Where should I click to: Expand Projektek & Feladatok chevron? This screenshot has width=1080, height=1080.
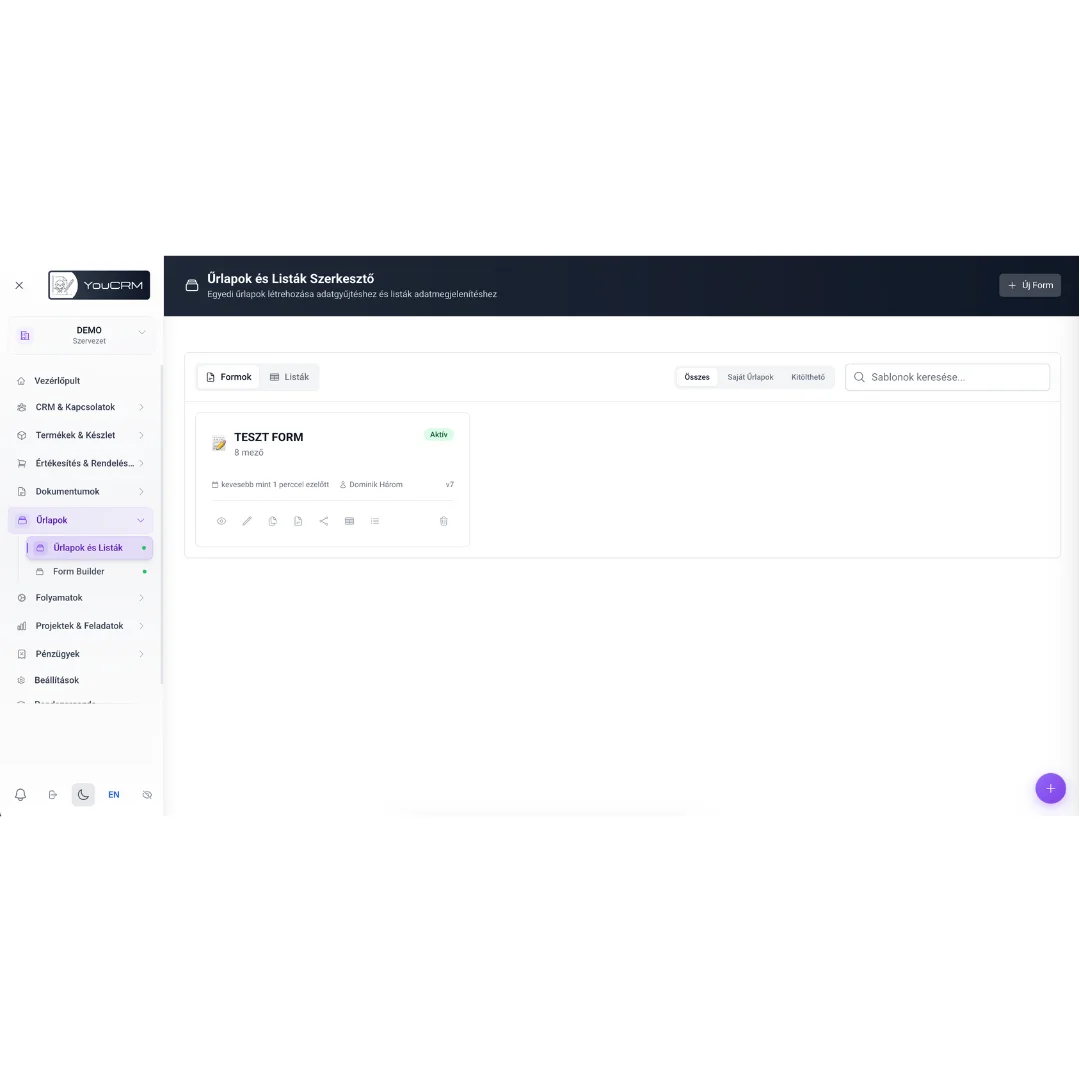[141, 626]
